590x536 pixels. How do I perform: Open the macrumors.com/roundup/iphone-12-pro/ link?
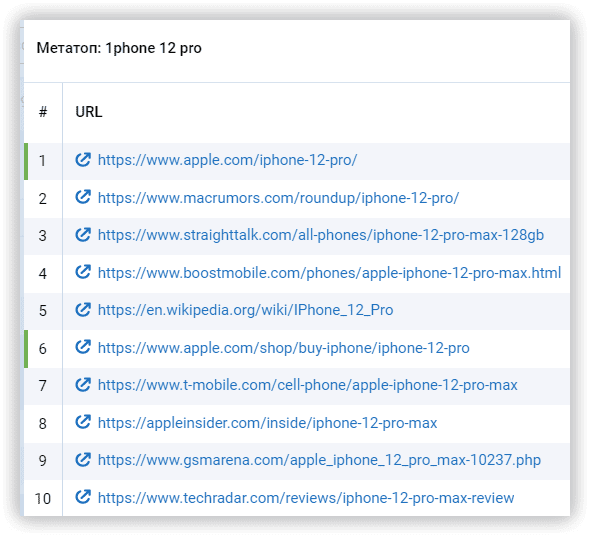[278, 198]
